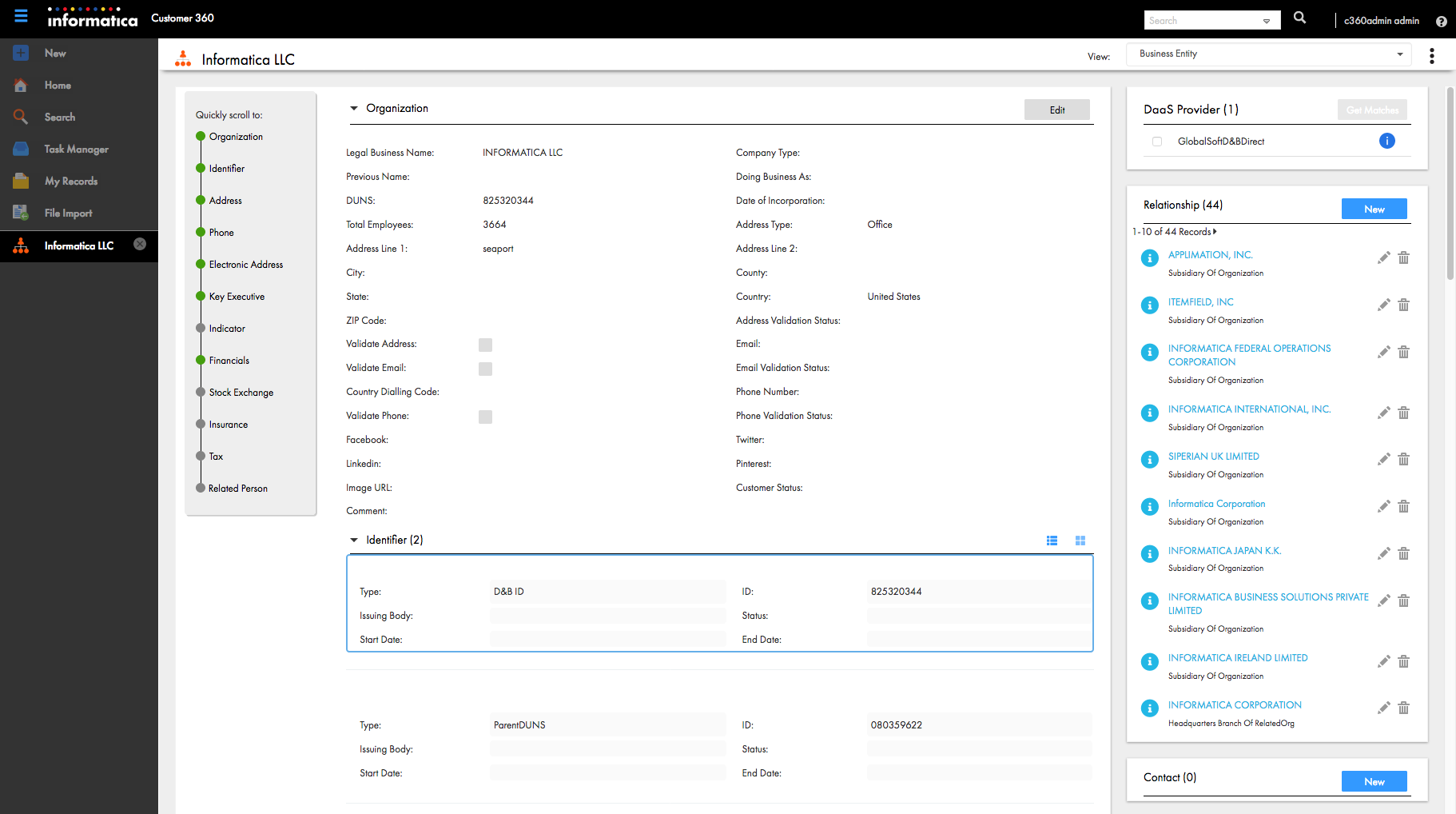Quick scroll to Address section
Viewport: 1456px width, 814px height.
tap(225, 201)
